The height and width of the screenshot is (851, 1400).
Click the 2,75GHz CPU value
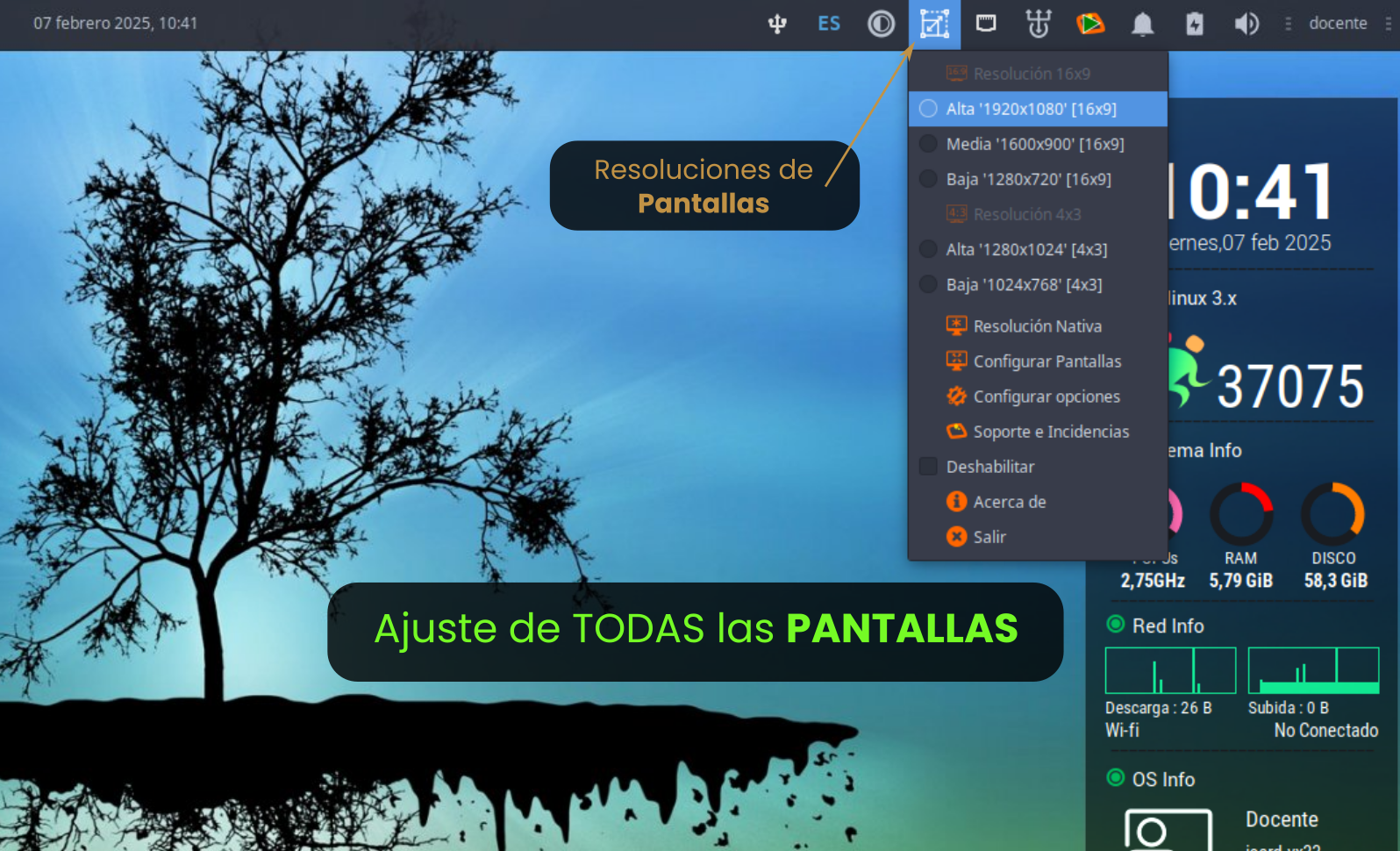click(x=1153, y=581)
